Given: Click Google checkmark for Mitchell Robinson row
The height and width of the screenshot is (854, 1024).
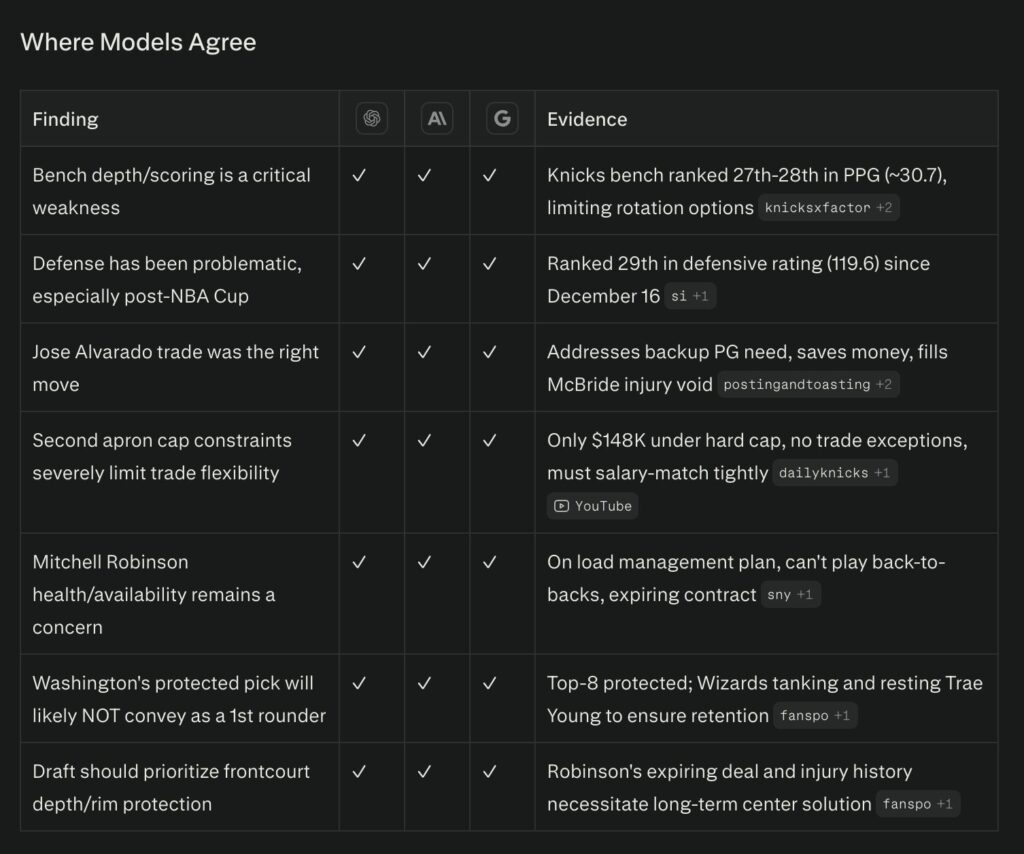Looking at the screenshot, I should (x=489, y=562).
